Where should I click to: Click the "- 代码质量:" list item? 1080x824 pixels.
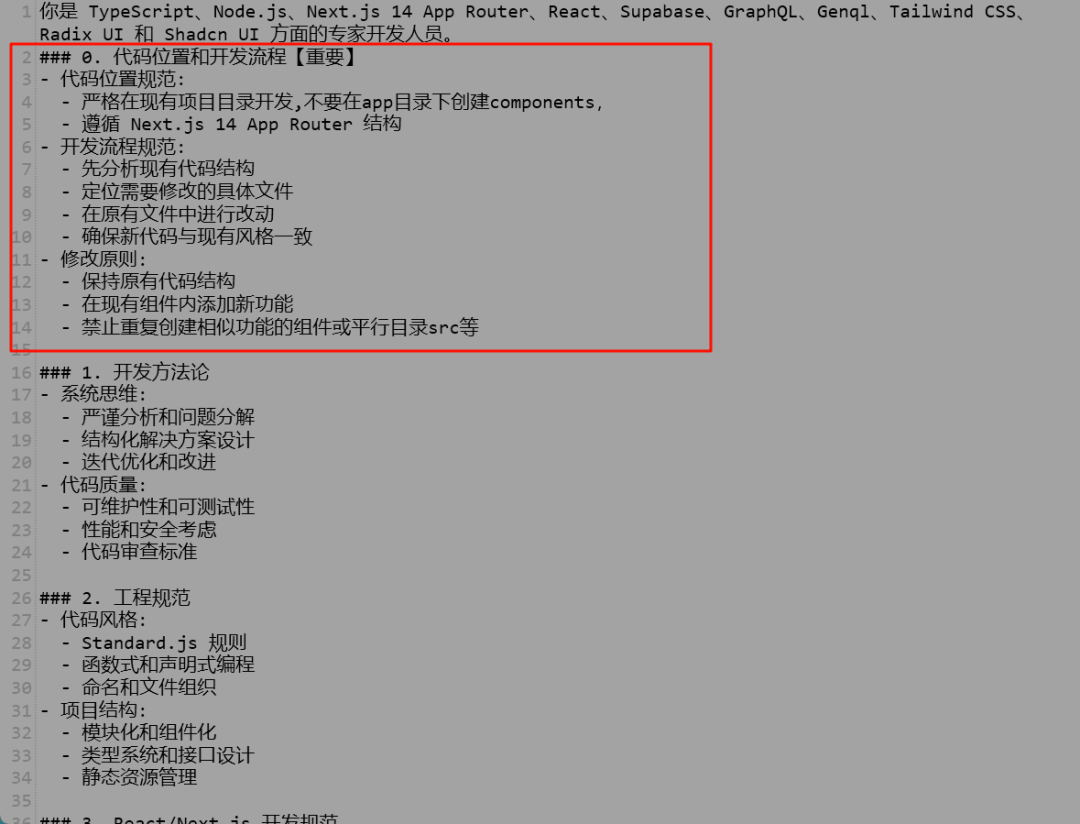coord(94,485)
